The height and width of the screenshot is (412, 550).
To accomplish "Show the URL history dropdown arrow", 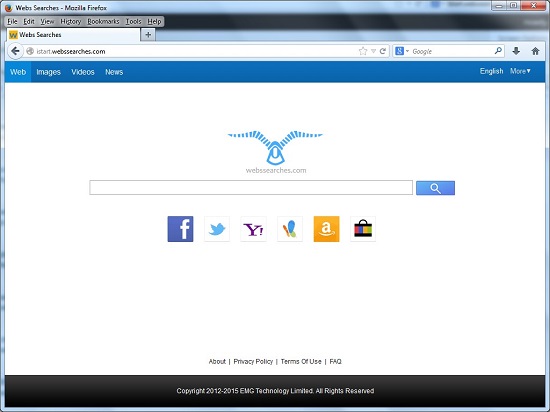I will [x=373, y=51].
